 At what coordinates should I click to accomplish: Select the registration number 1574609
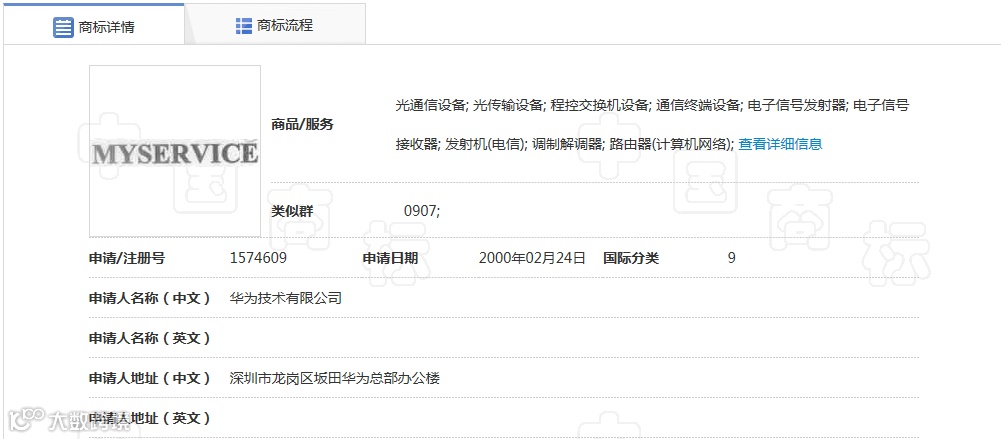pos(258,258)
